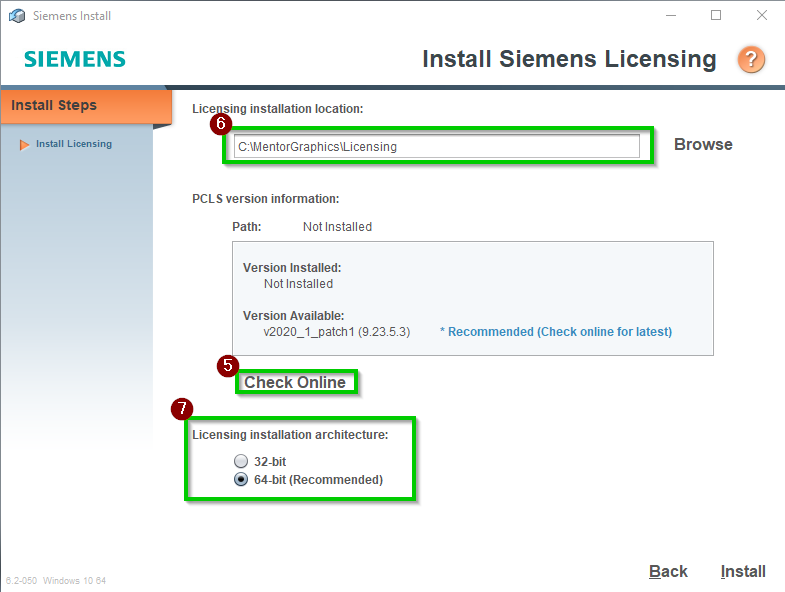
Task: Click the PCLS version information heading
Action: coord(266,199)
